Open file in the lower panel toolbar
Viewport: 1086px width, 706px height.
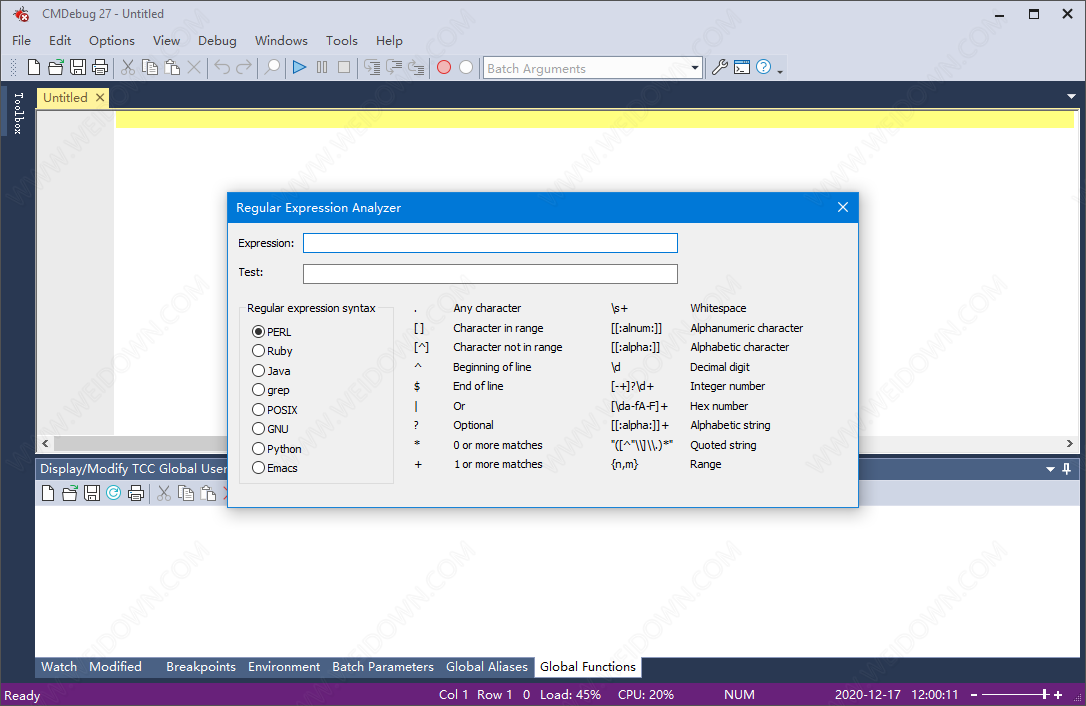pos(70,493)
